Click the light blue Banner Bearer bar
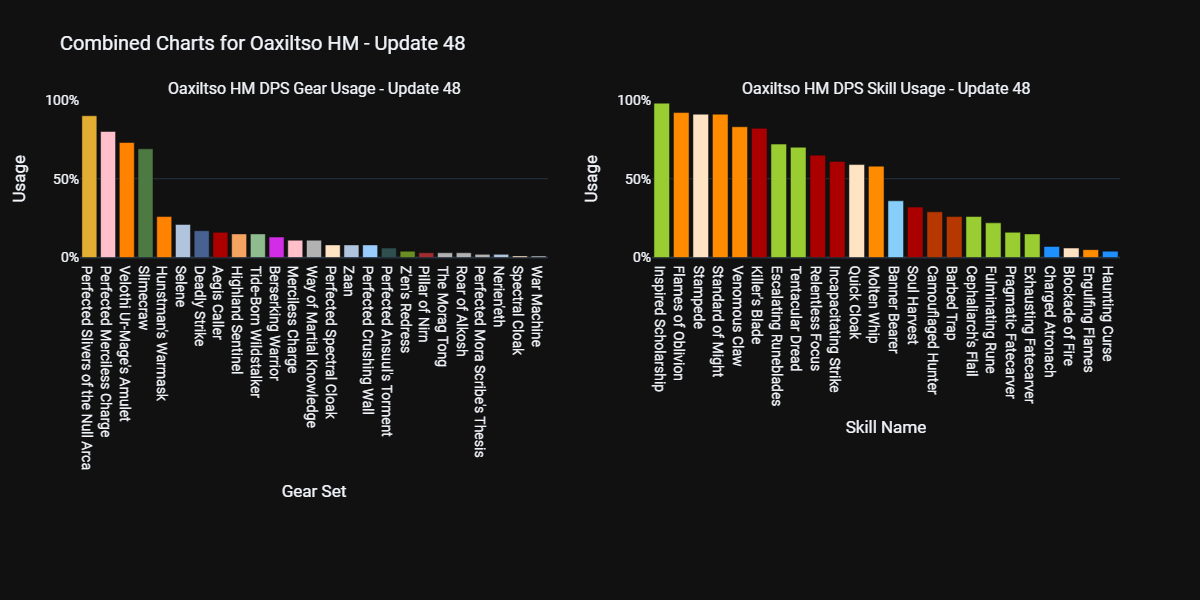The image size is (1200, 600). [896, 229]
